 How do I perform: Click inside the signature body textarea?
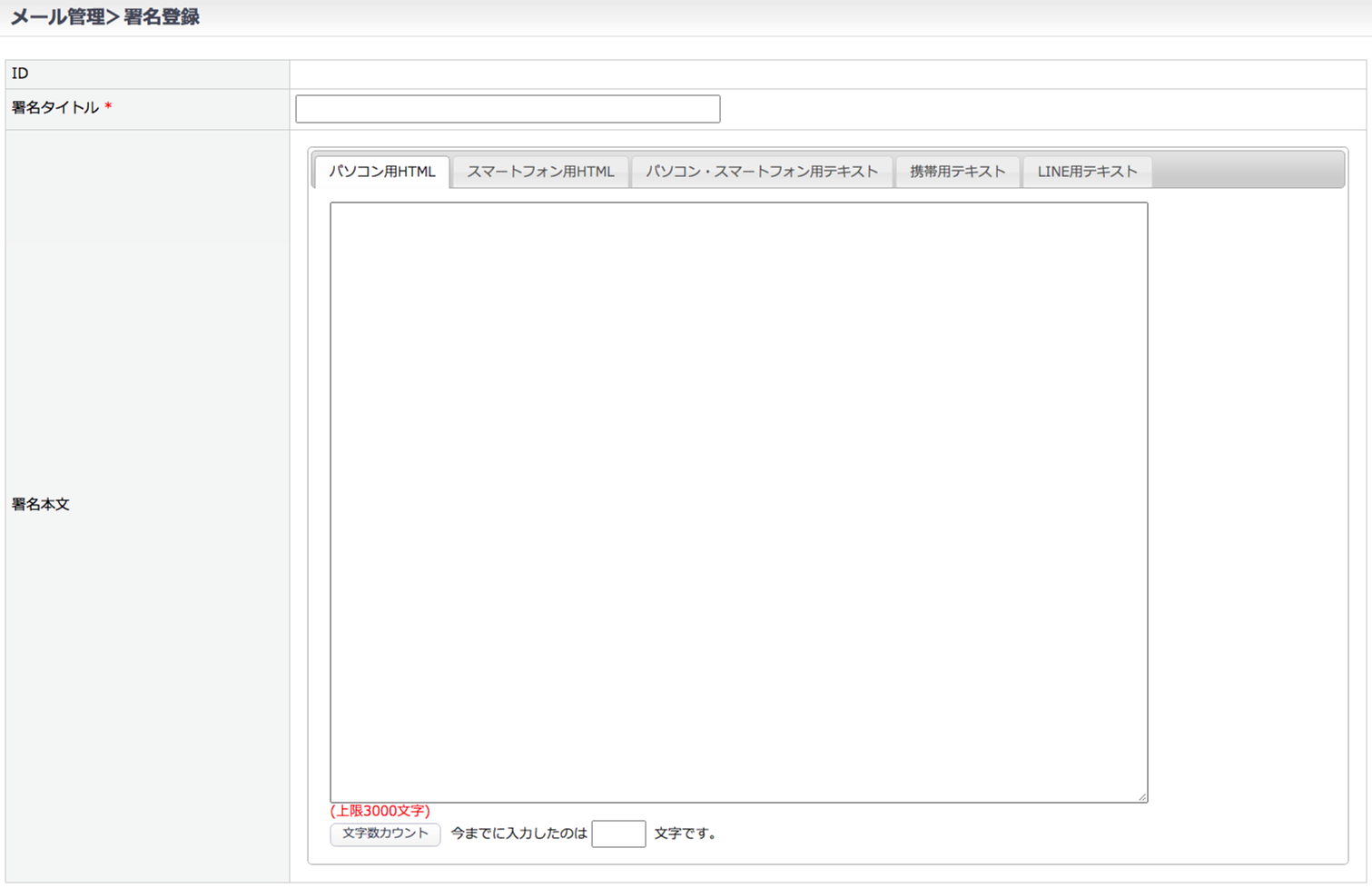click(x=738, y=501)
